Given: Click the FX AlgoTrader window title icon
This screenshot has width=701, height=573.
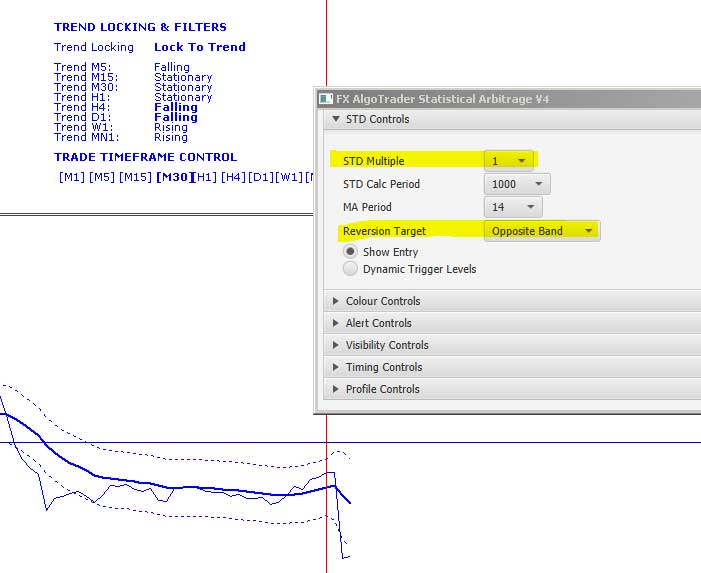Looking at the screenshot, I should (x=326, y=99).
